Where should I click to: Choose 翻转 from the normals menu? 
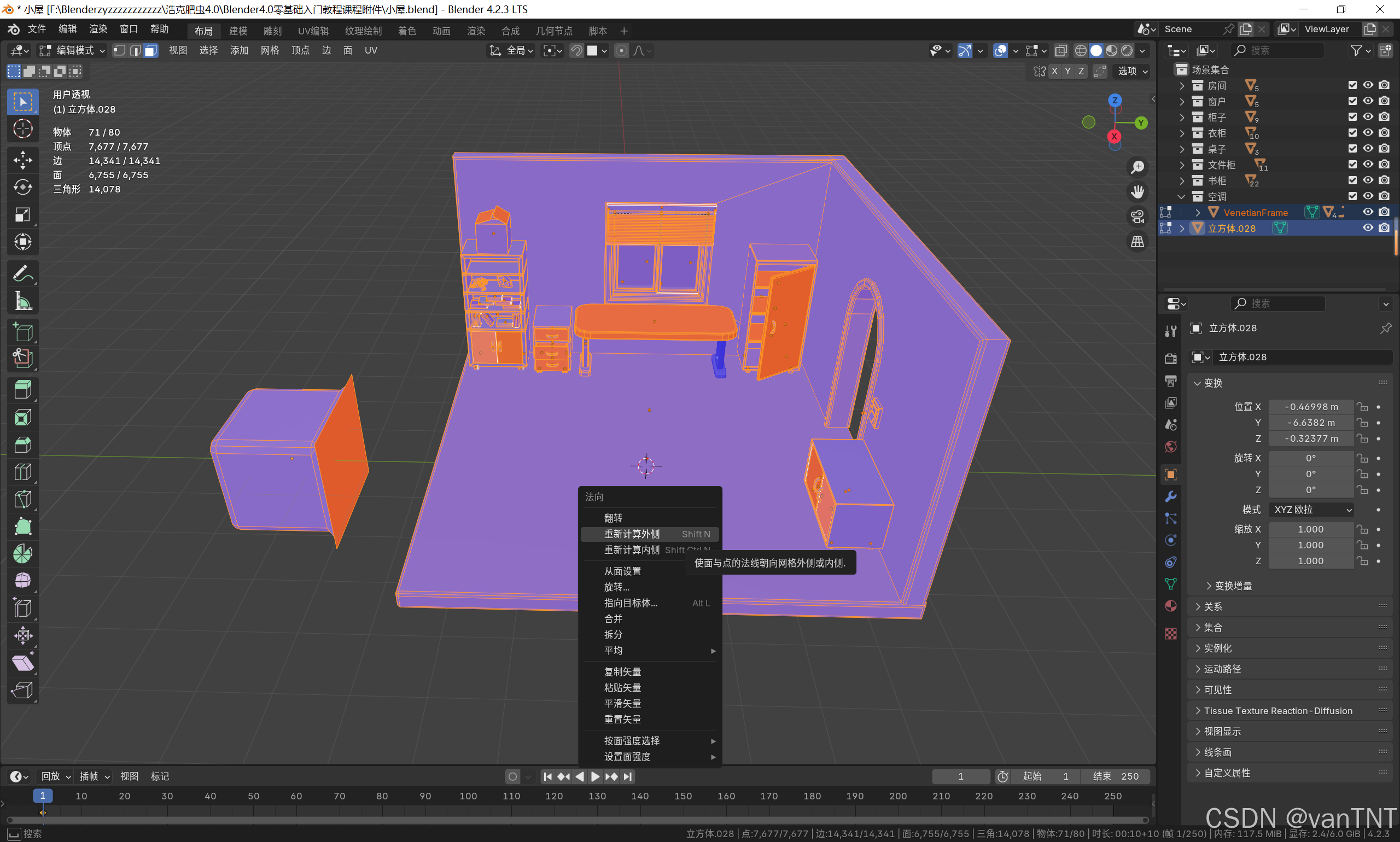(x=613, y=518)
